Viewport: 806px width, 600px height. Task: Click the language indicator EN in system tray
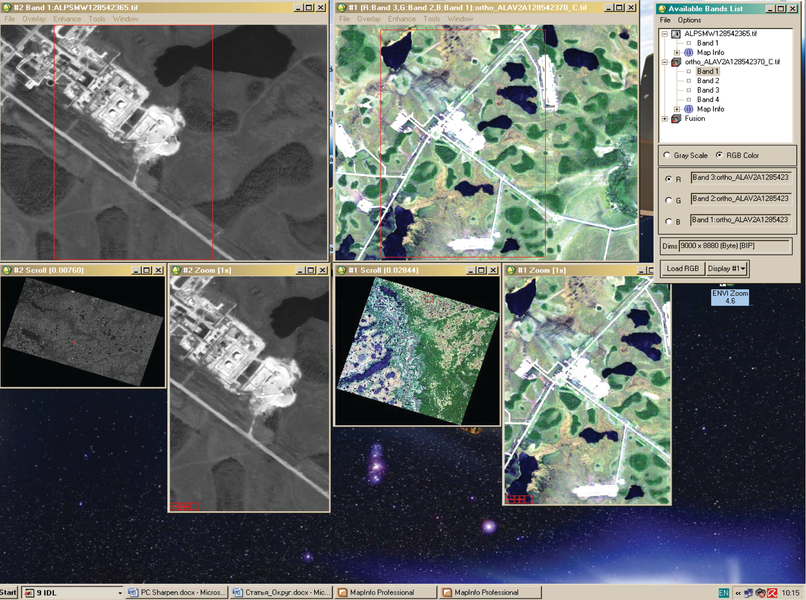(x=722, y=592)
